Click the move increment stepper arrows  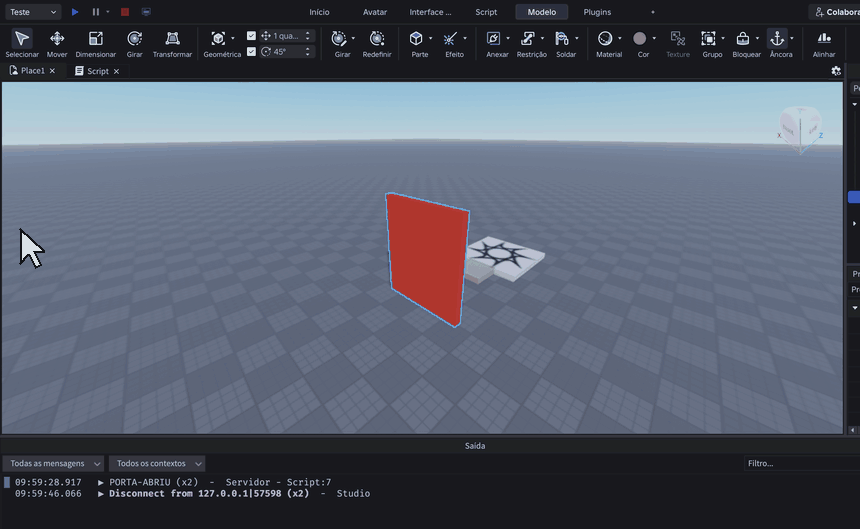[x=308, y=36]
